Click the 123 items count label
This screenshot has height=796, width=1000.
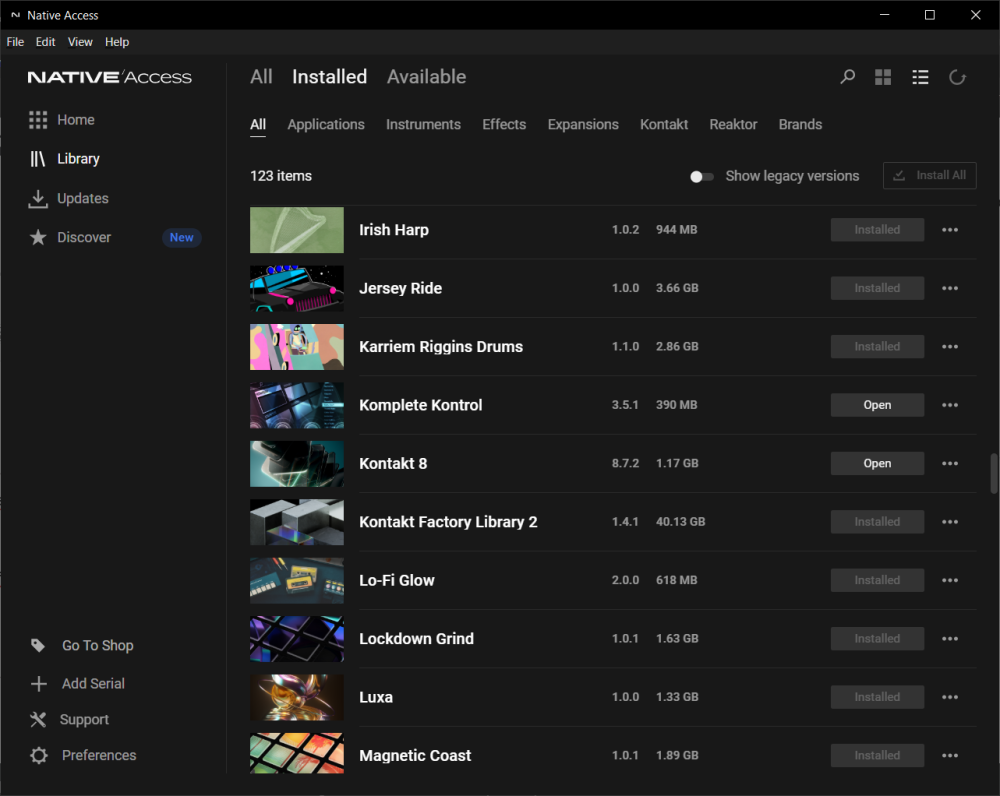pyautogui.click(x=281, y=176)
